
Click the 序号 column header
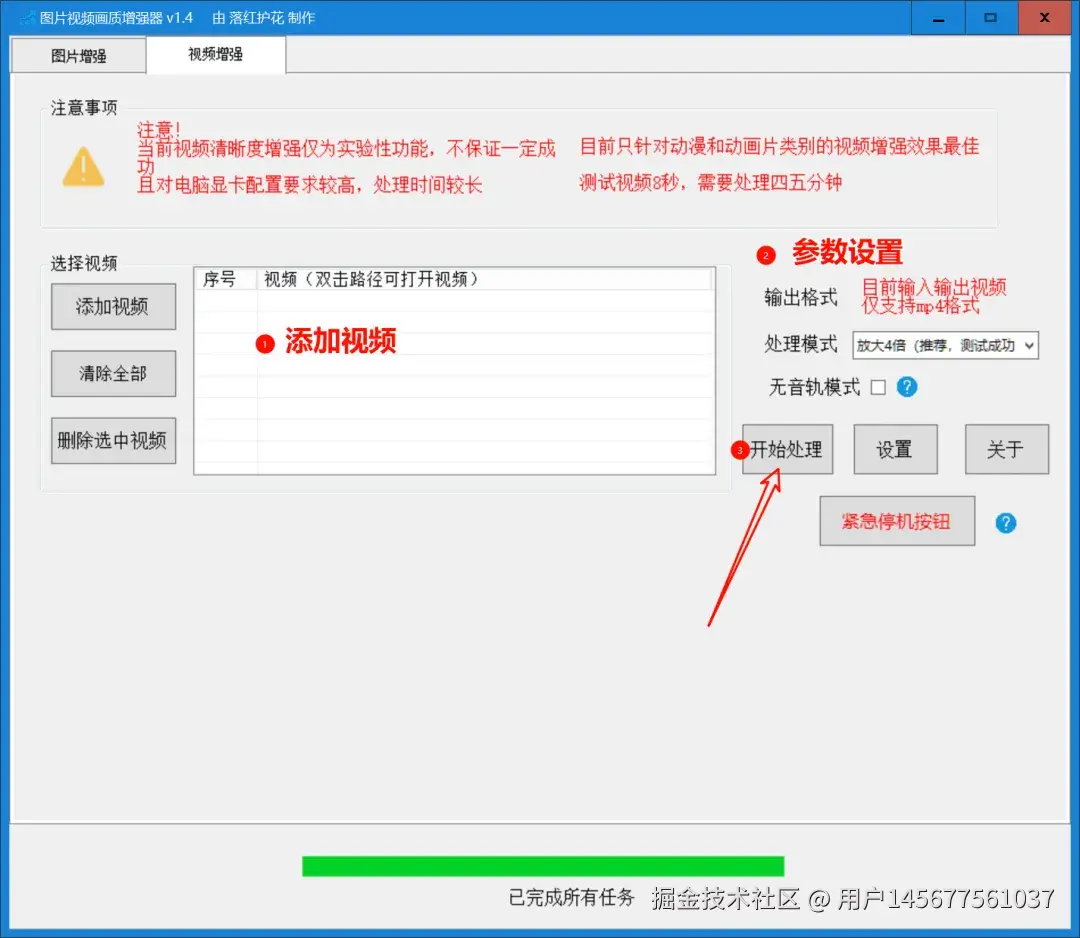click(x=222, y=280)
